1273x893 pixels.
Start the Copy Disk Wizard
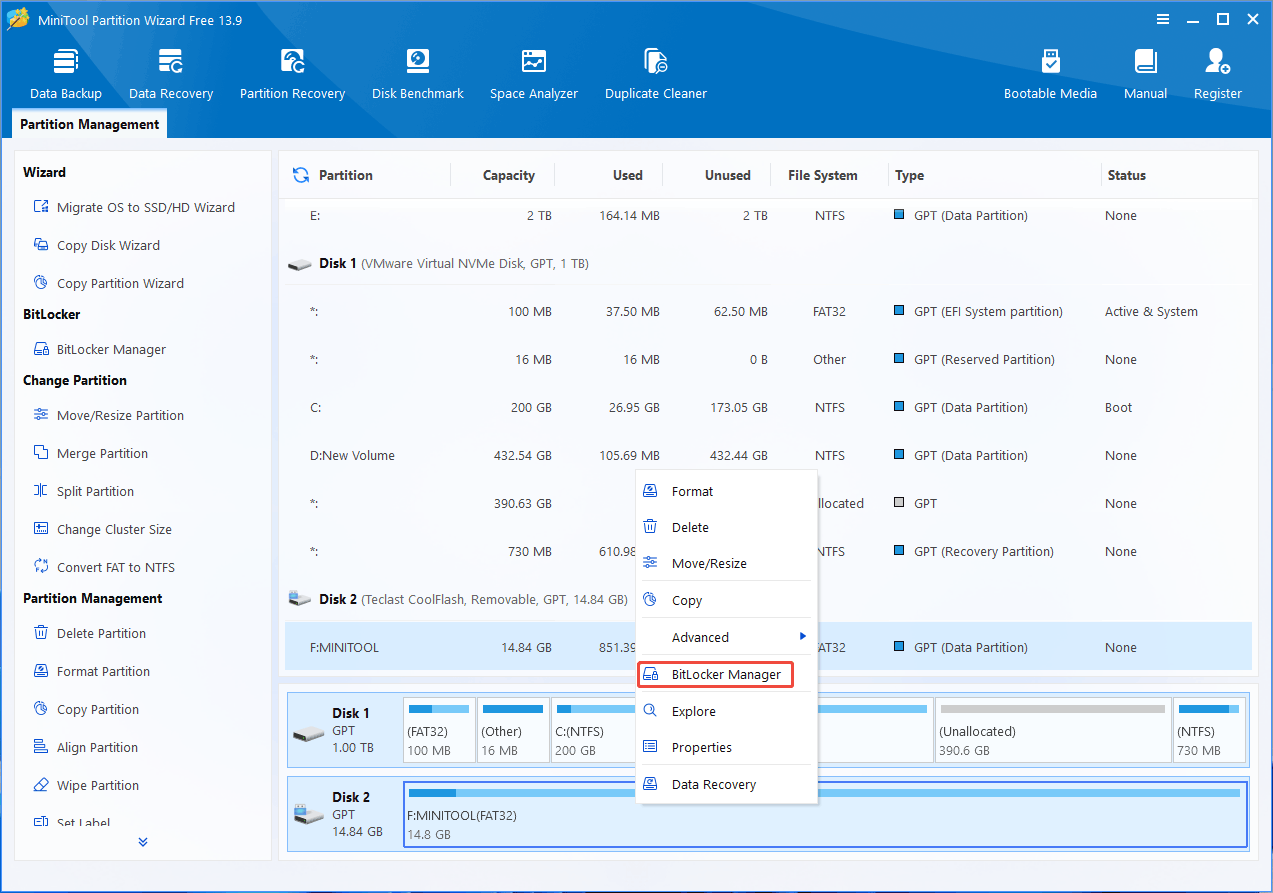96,245
